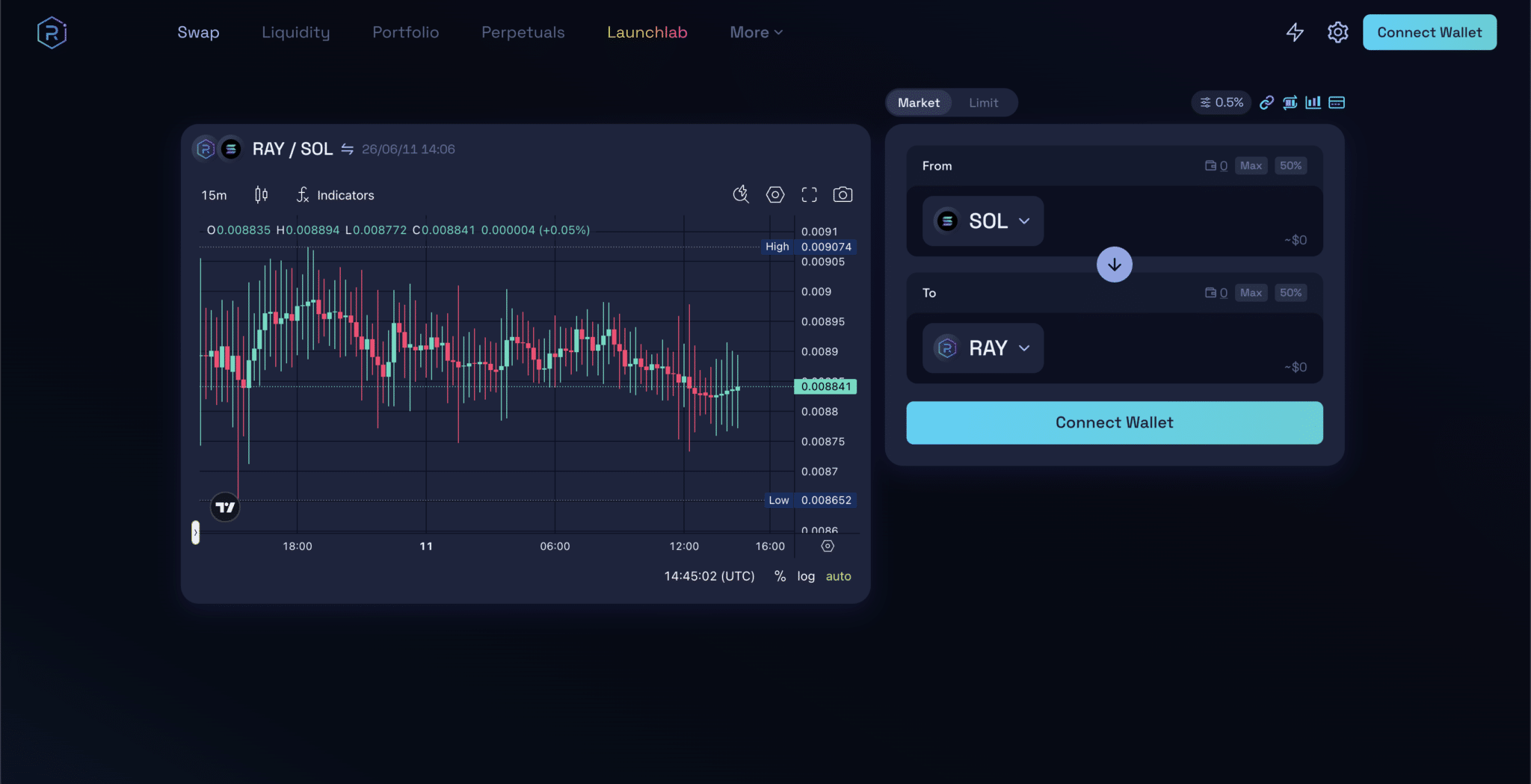Image resolution: width=1531 pixels, height=784 pixels.
Task: Click the From wallet balance icon
Action: click(x=1210, y=166)
